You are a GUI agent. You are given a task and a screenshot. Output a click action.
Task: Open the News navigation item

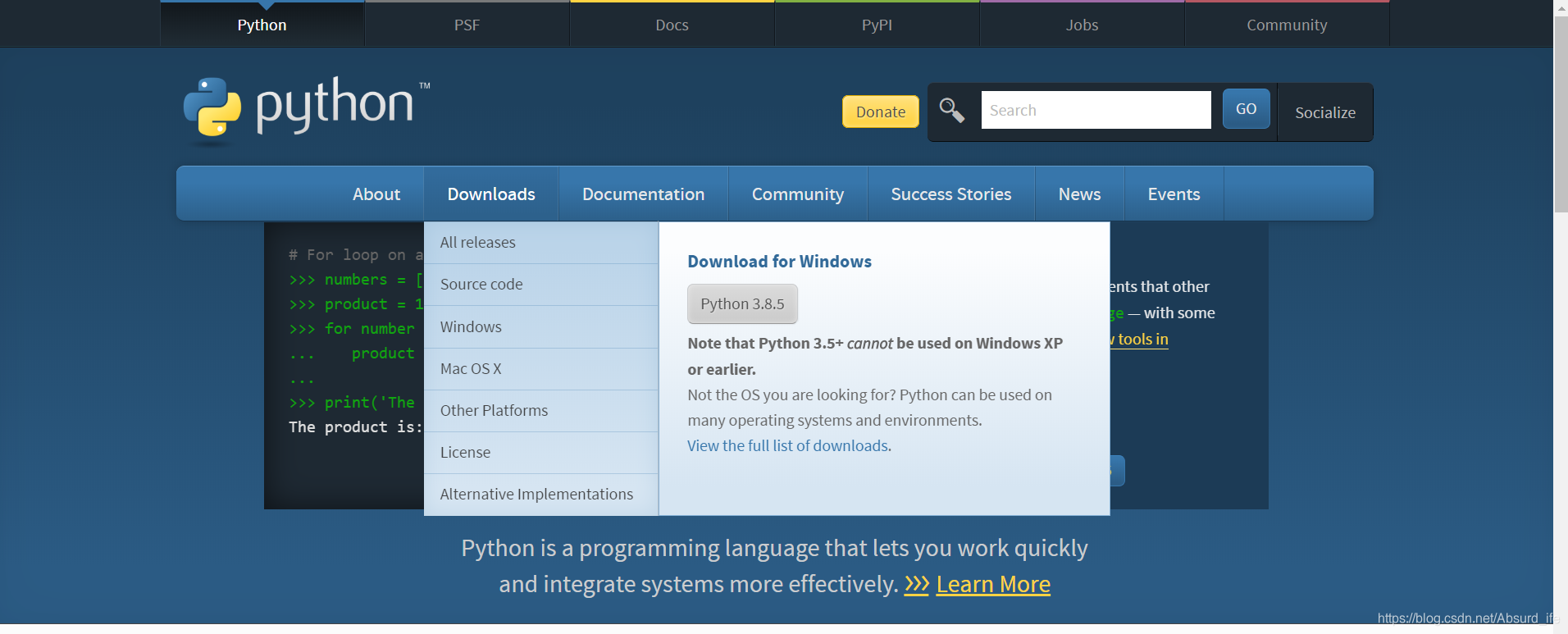coord(1079,194)
